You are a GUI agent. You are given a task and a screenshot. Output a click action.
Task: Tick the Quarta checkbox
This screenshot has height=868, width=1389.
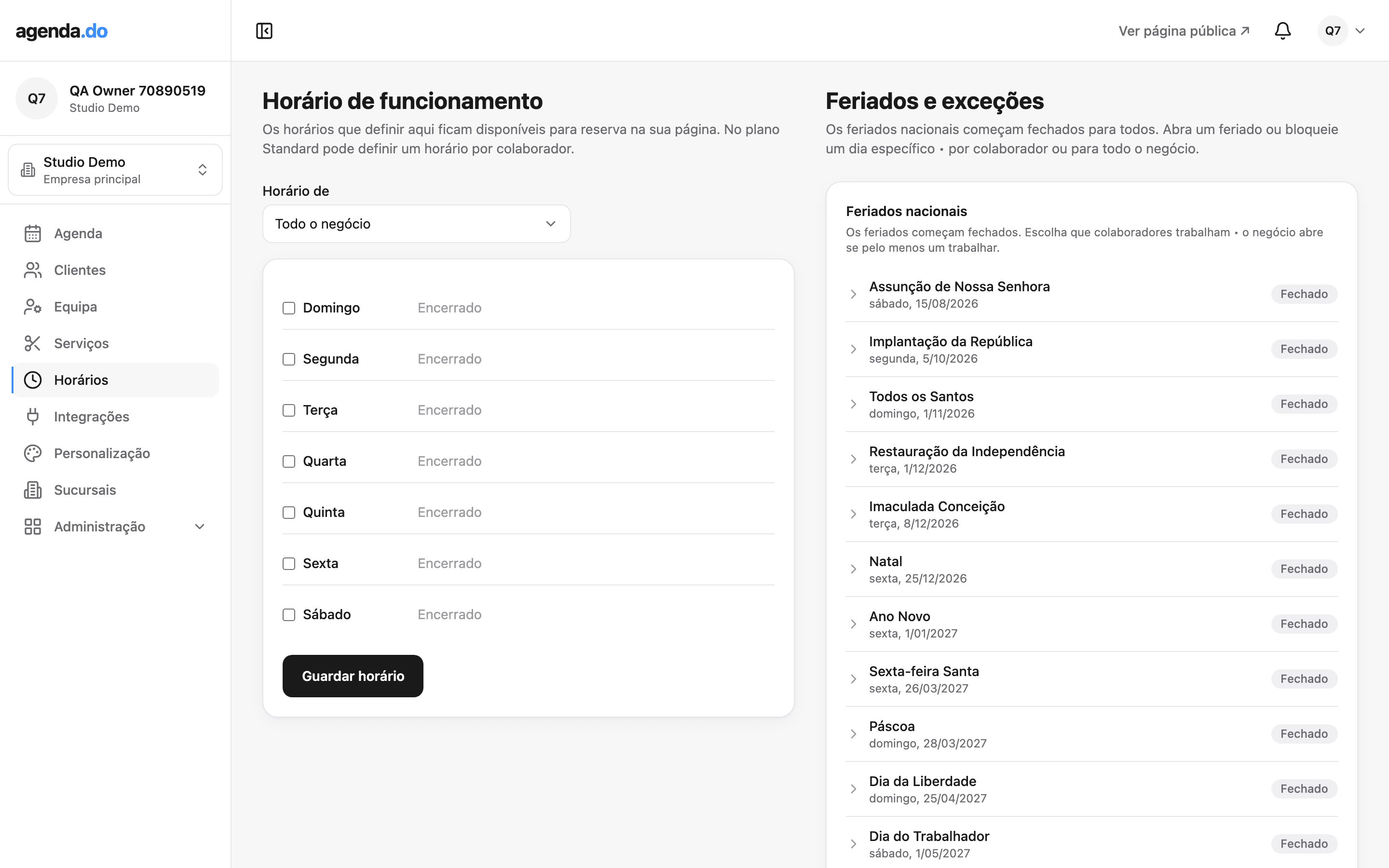click(x=289, y=461)
